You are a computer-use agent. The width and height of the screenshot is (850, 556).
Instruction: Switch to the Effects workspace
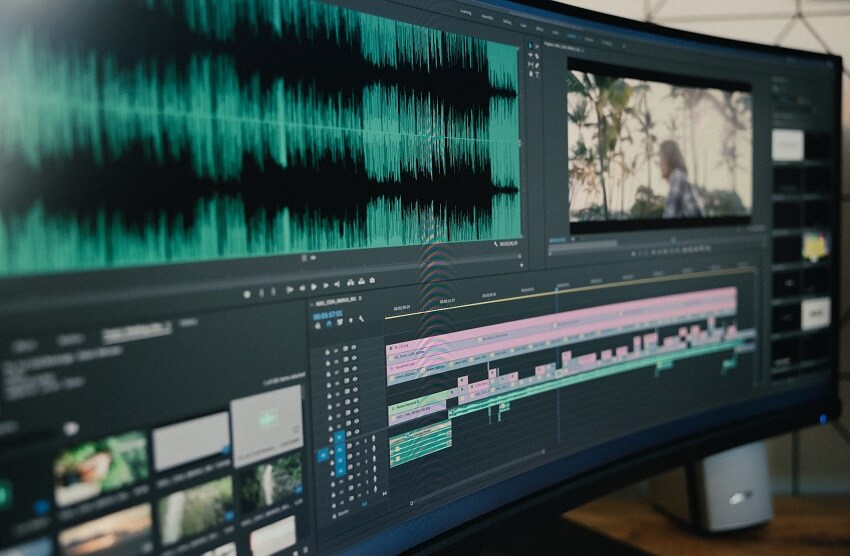click(x=540, y=29)
